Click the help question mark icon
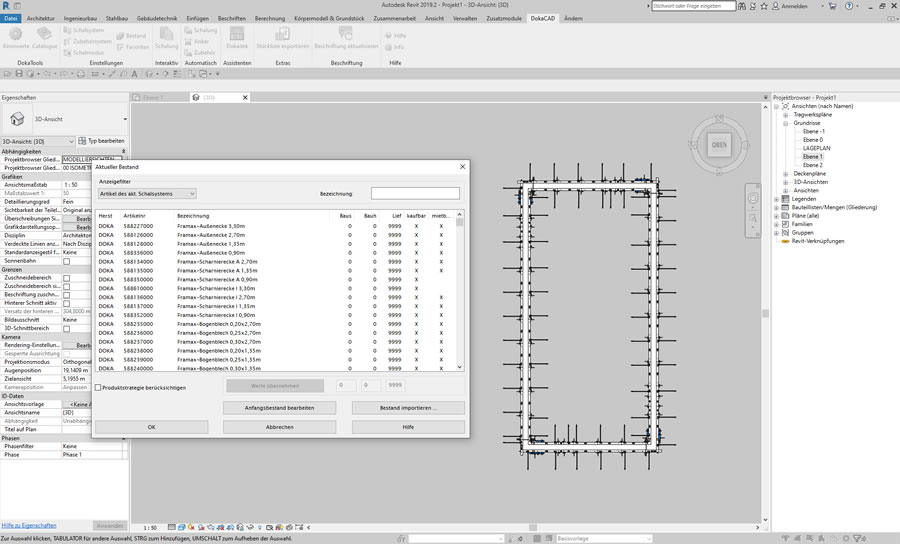Screen dimensions: 900x544 click(849, 6)
